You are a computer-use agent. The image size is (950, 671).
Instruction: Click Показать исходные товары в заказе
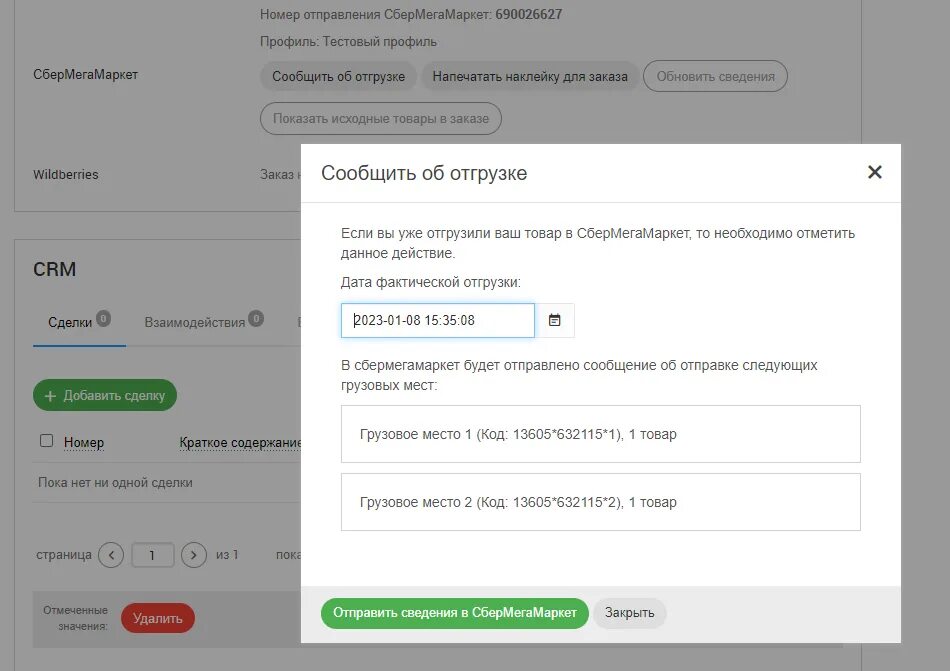pos(380,119)
